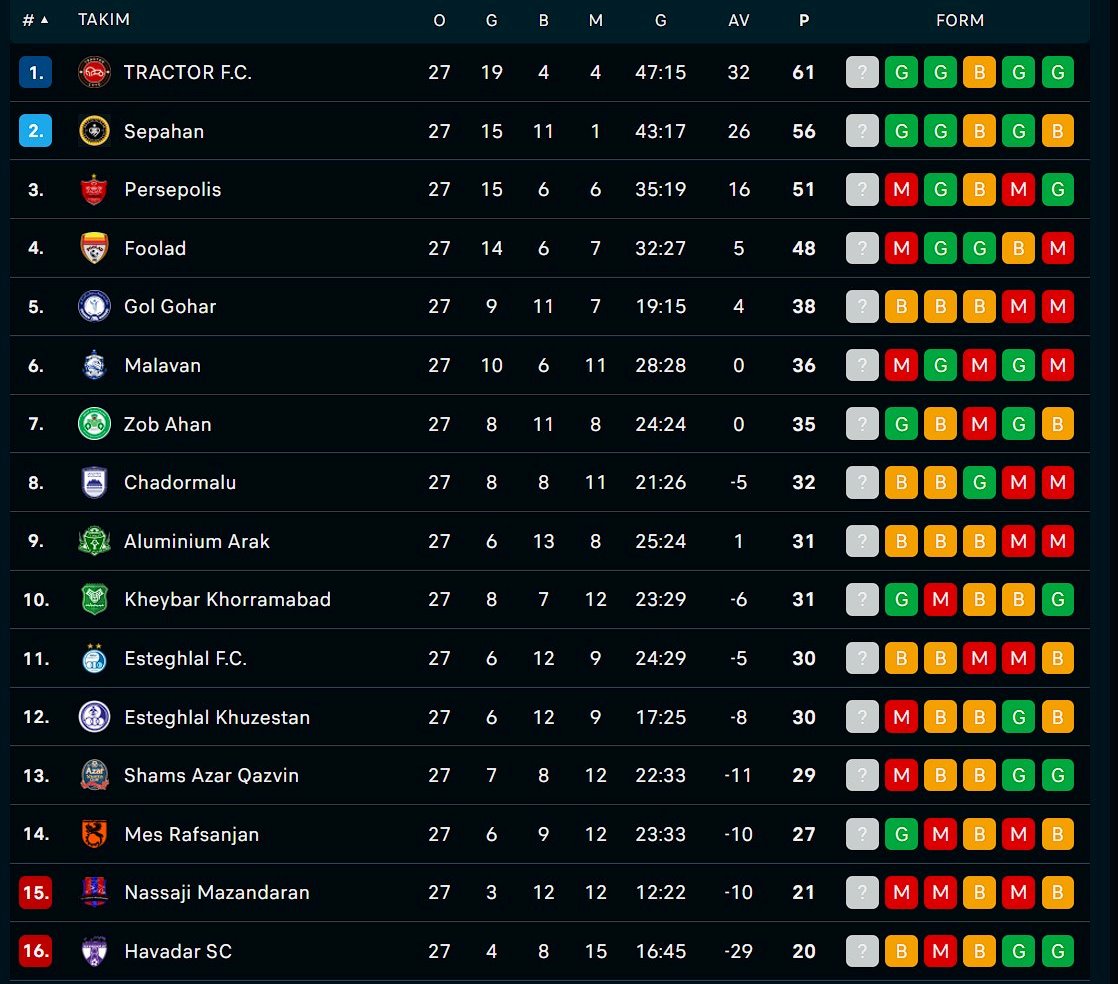Image resolution: width=1118 pixels, height=984 pixels.
Task: Sort standings by AV goal difference header
Action: click(739, 20)
